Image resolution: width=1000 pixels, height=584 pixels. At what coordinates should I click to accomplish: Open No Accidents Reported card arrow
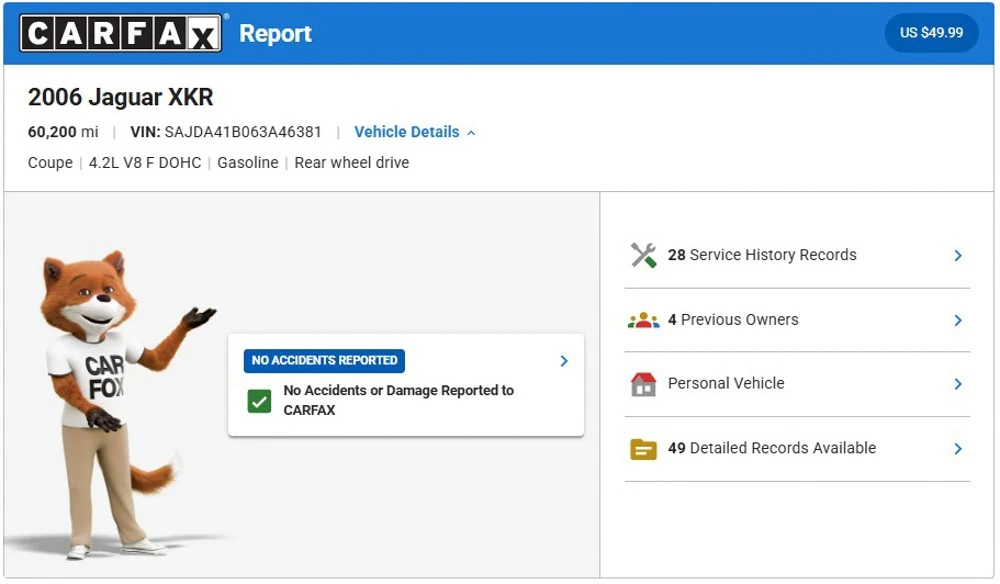564,361
